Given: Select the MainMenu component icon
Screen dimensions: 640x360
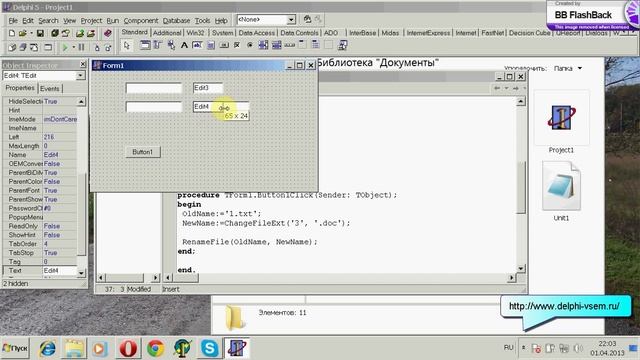Looking at the screenshot, I should pyautogui.click(x=158, y=45).
